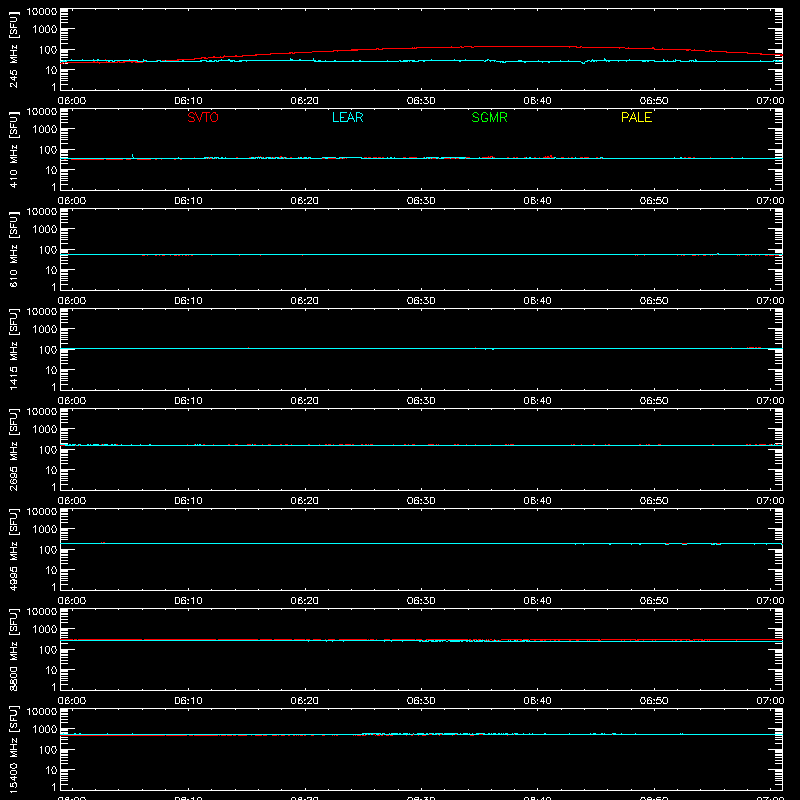Click the green SGMR legend label
The image size is (800, 800).
click(489, 117)
